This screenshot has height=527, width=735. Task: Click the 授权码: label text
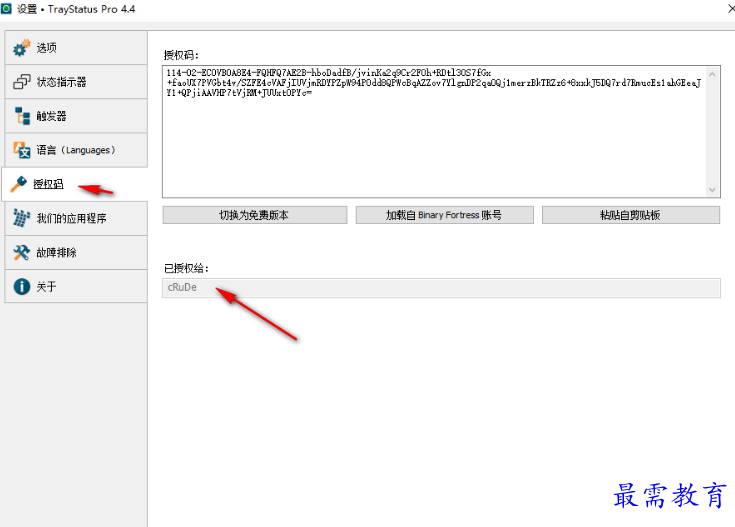point(181,55)
